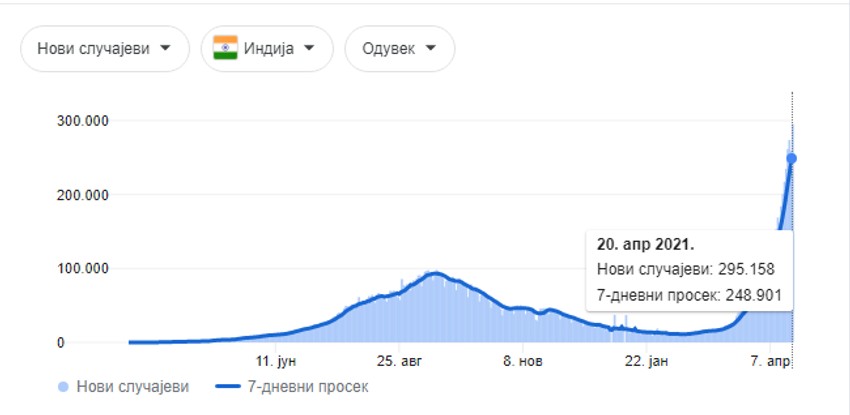The height and width of the screenshot is (415, 850).
Task: Click the dark blue legend line marker
Action: click(x=230, y=386)
